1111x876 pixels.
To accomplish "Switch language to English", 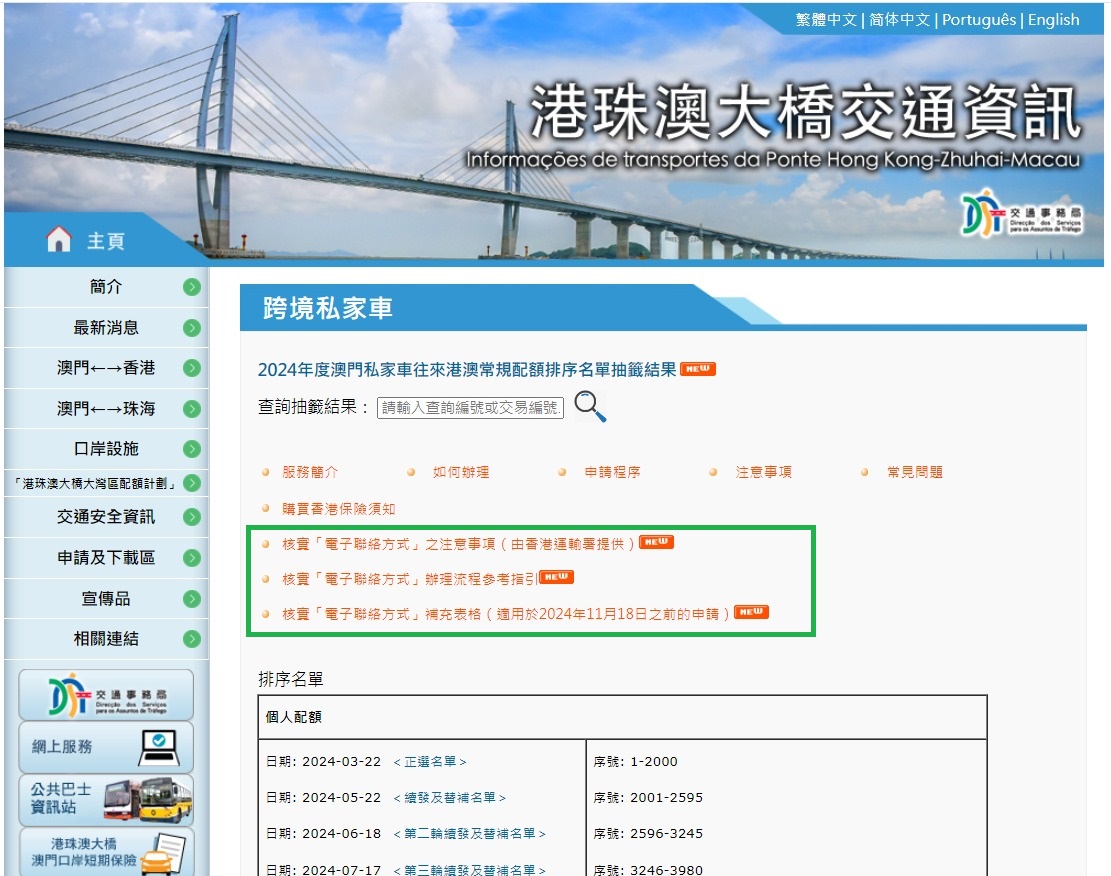I will coord(1053,20).
